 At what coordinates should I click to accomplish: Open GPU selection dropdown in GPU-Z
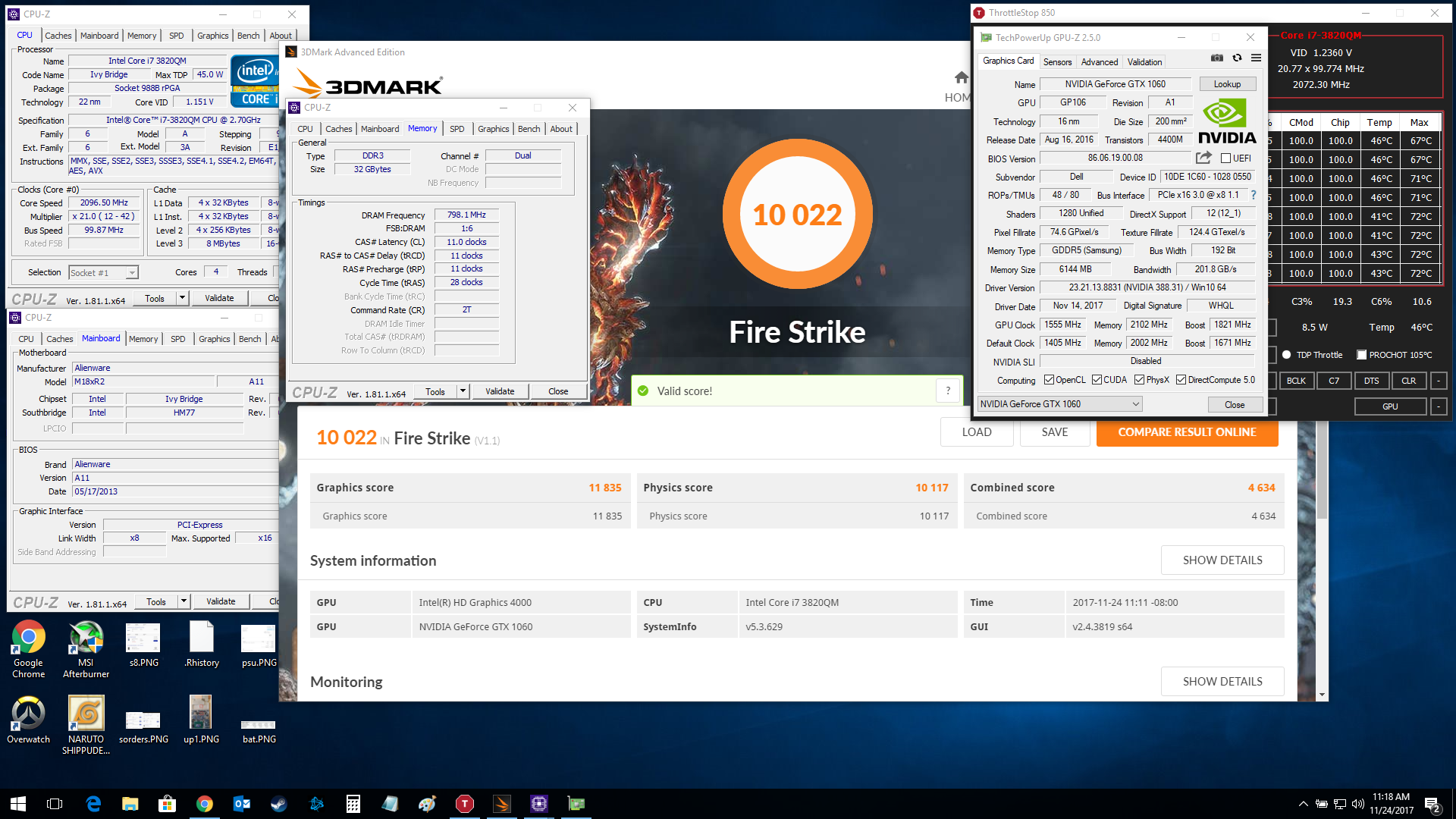1135,404
